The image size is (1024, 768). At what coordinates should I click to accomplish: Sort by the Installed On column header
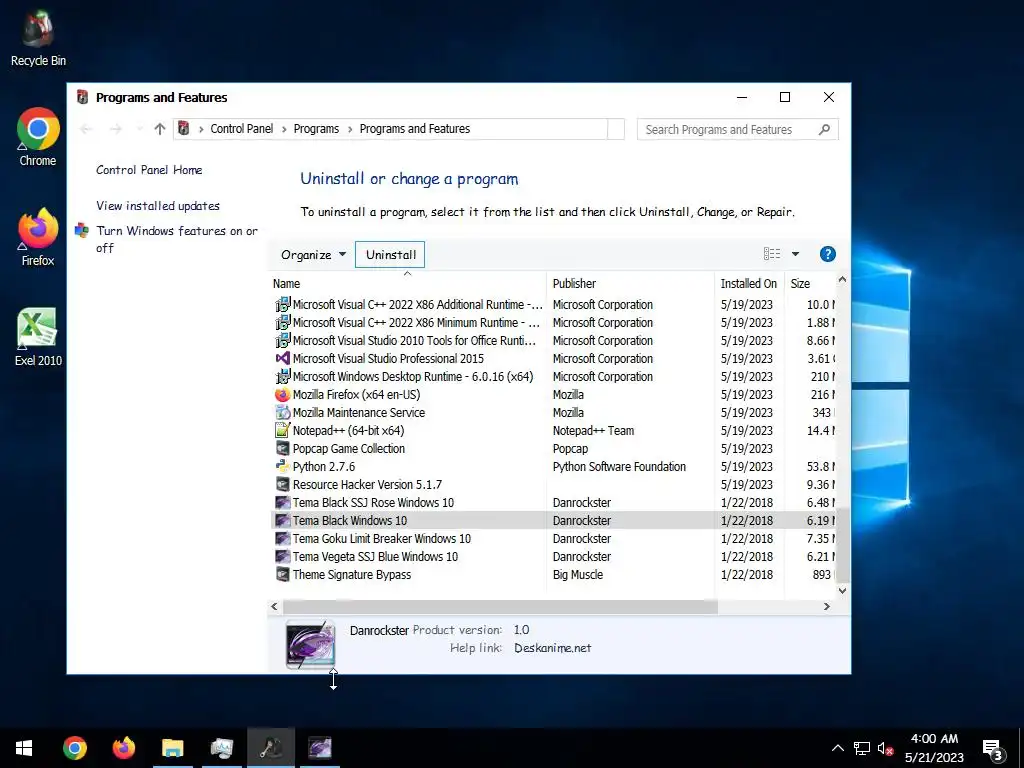(749, 283)
